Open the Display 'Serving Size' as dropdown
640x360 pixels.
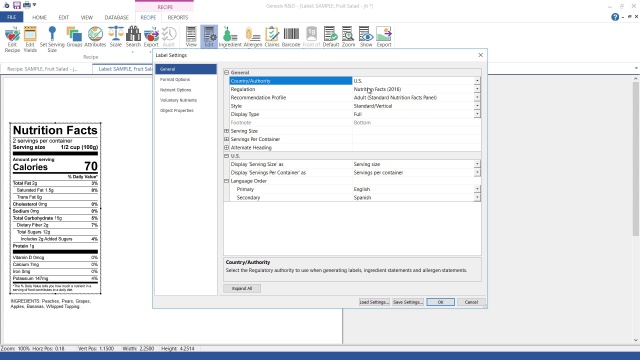coord(477,164)
